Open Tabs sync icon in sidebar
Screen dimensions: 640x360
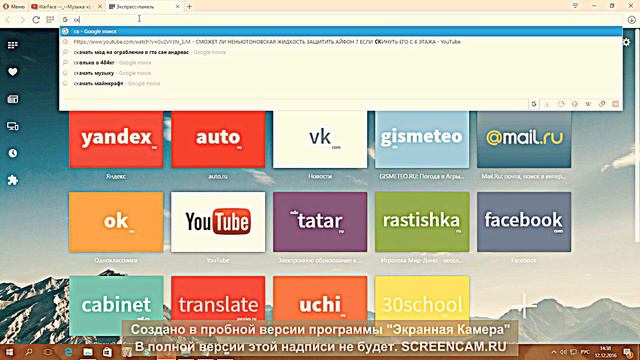click(13, 126)
